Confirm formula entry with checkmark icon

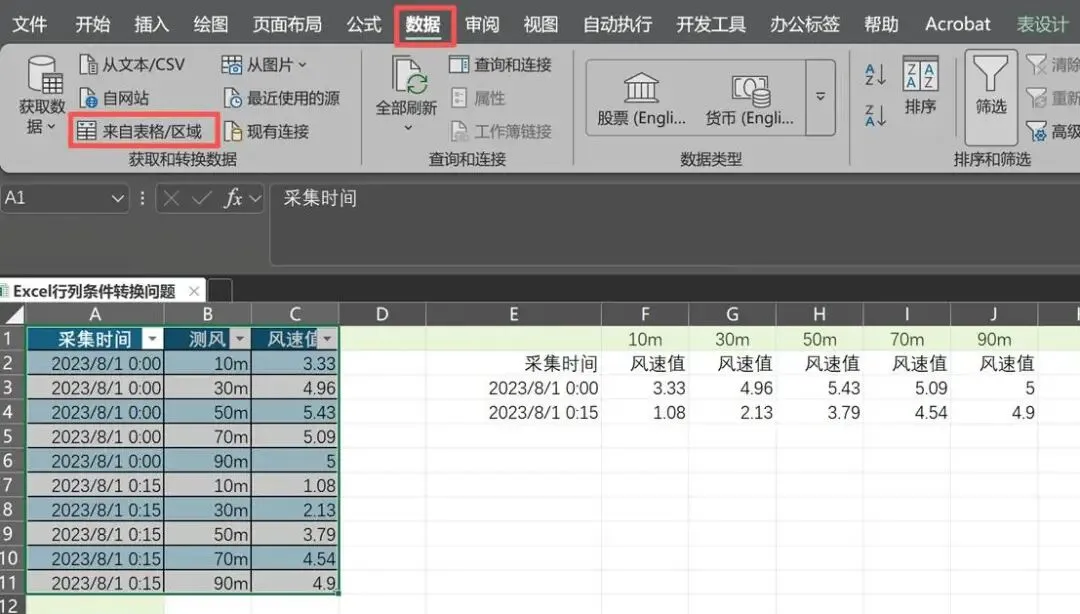(202, 198)
